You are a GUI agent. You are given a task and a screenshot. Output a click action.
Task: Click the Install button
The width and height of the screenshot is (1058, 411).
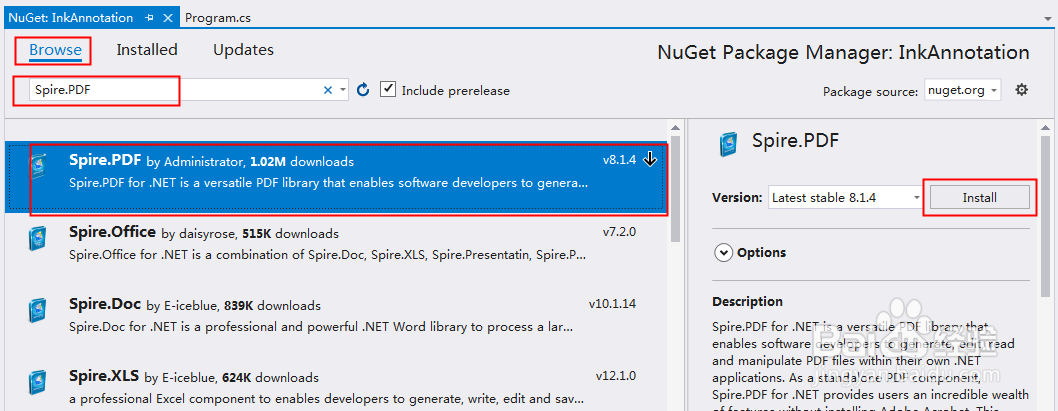(x=980, y=198)
